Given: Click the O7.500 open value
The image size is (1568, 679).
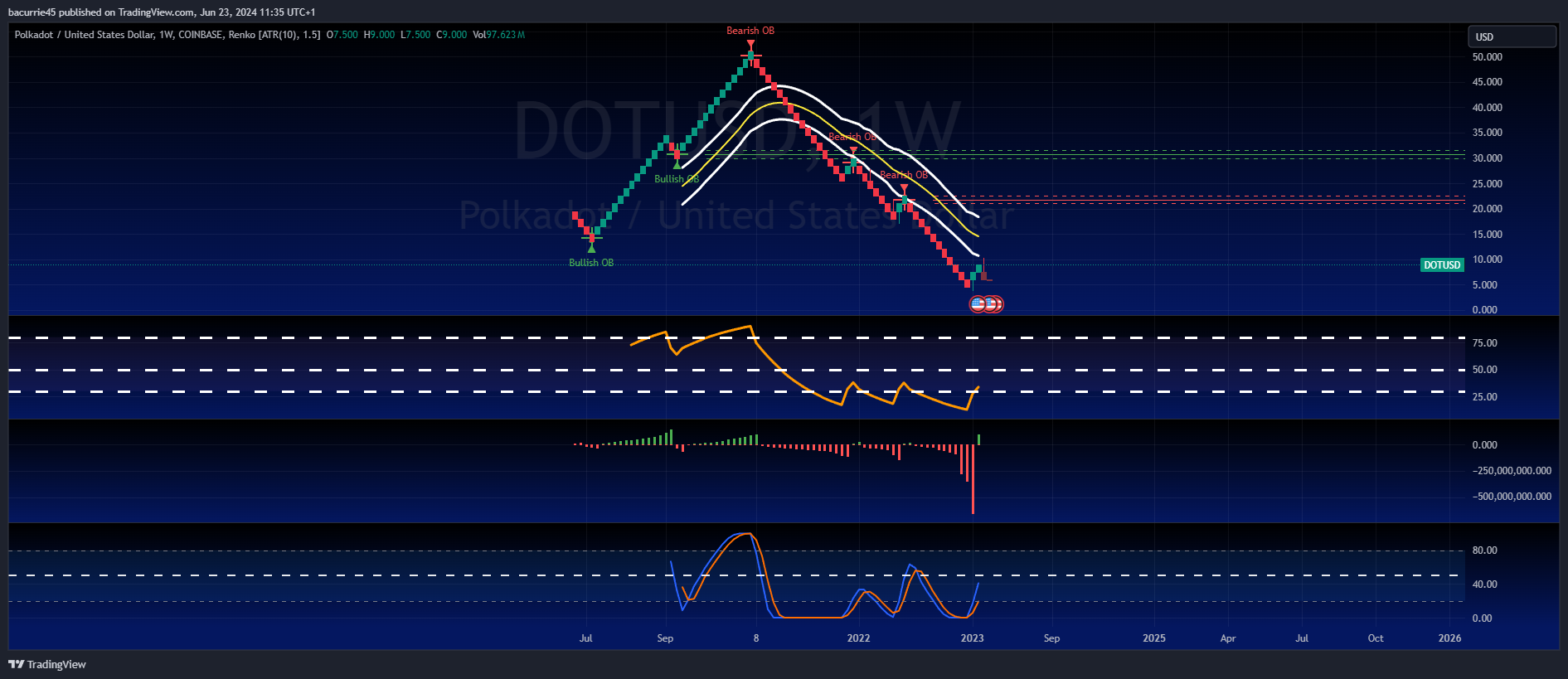Looking at the screenshot, I should pyautogui.click(x=342, y=35).
